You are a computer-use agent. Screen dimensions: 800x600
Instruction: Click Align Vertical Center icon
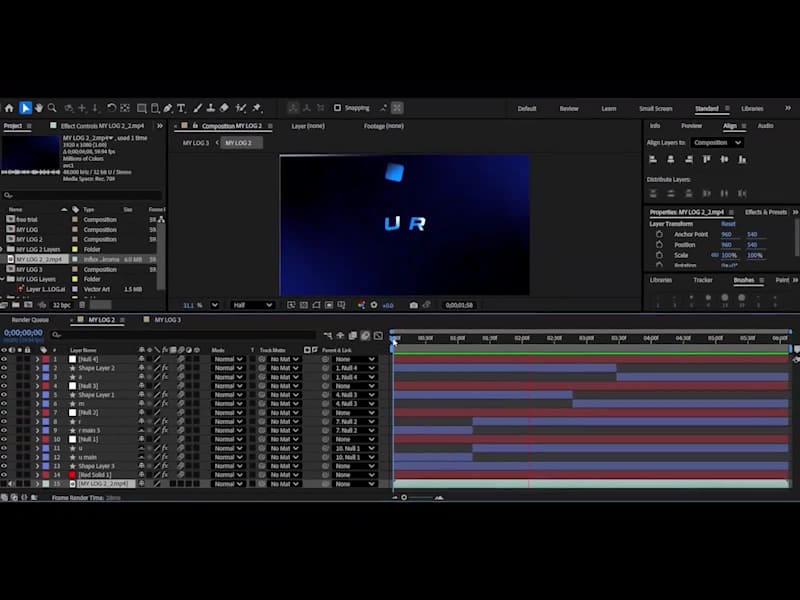pos(724,160)
